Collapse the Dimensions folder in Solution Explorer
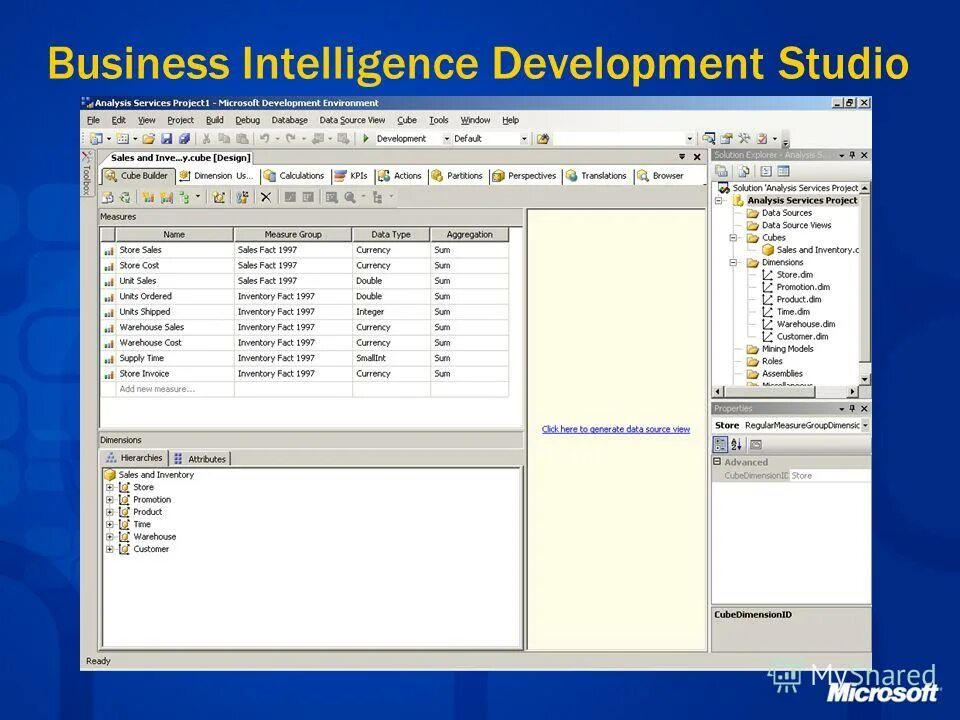 tap(733, 263)
